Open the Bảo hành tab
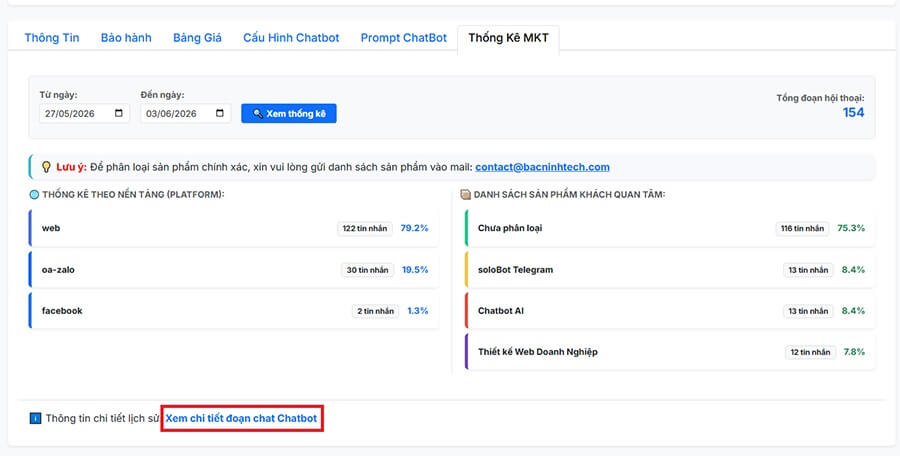Screen dimensions: 900x456 tap(126, 38)
